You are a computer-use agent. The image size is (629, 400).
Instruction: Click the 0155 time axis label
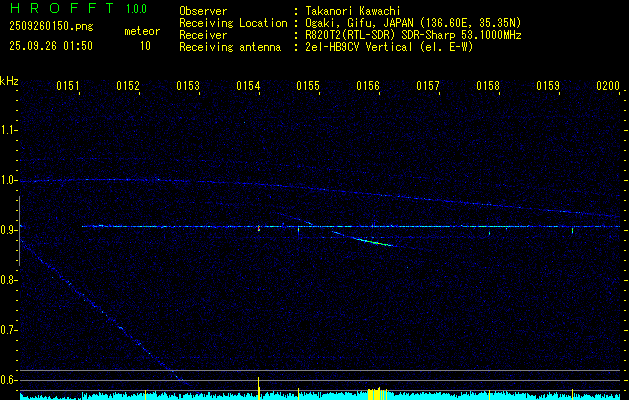308,86
